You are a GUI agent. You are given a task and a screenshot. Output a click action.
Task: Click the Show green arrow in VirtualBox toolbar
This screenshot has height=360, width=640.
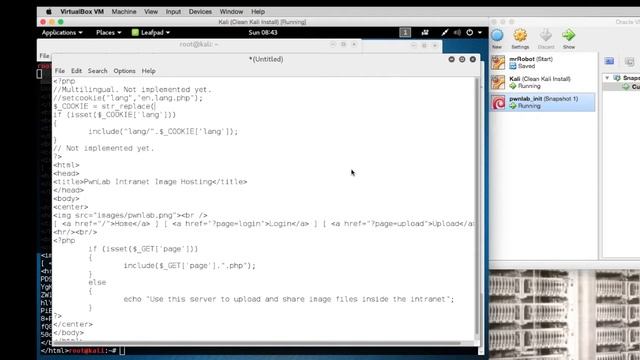(x=569, y=38)
